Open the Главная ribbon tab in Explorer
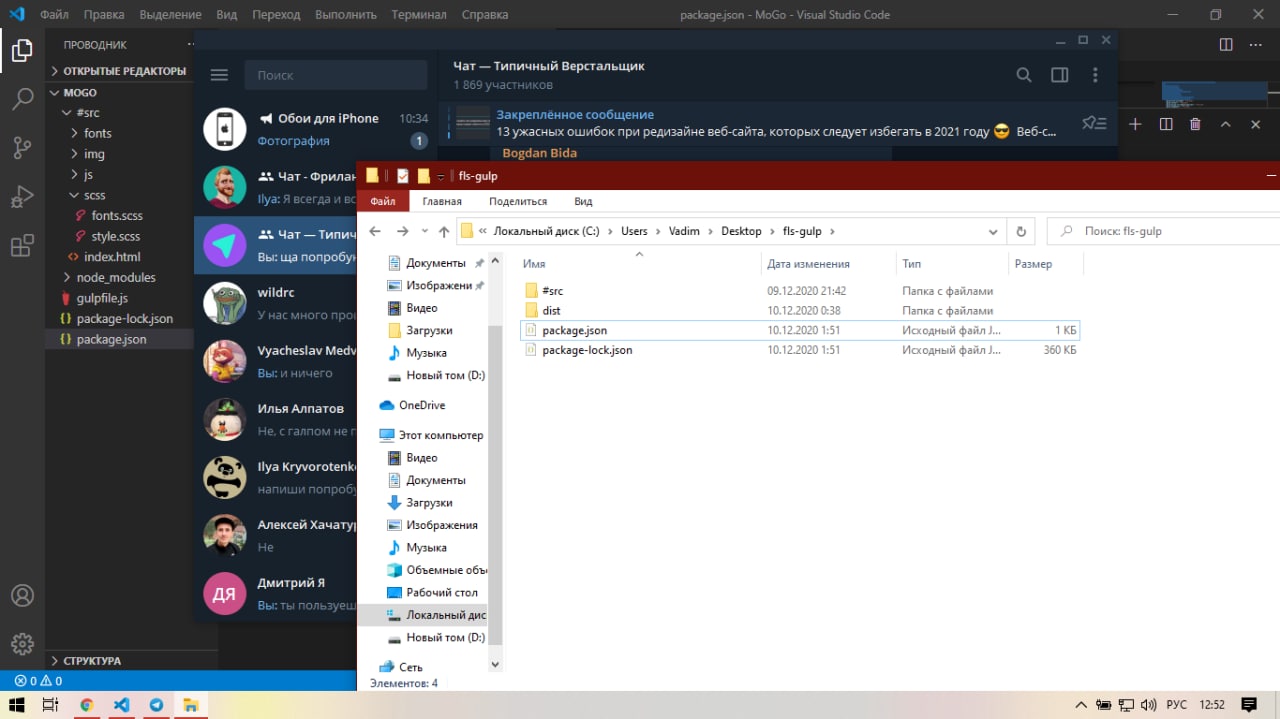Viewport: 1280px width, 719px height. (x=442, y=201)
